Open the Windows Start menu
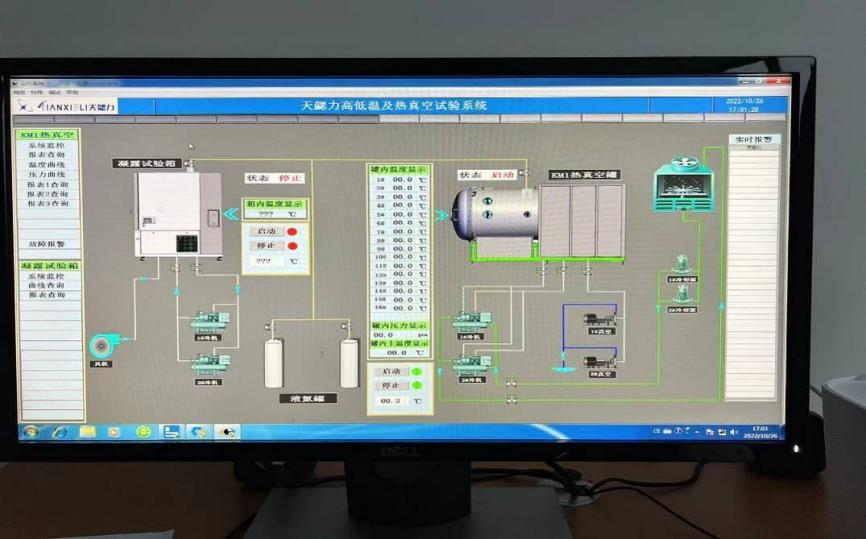The height and width of the screenshot is (539, 866). click(x=31, y=432)
